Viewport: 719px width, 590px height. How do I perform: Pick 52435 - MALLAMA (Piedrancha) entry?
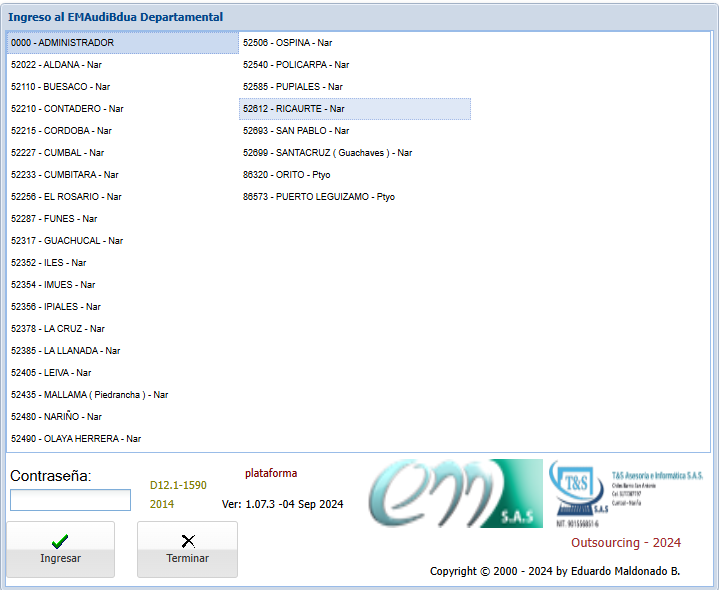(x=90, y=395)
